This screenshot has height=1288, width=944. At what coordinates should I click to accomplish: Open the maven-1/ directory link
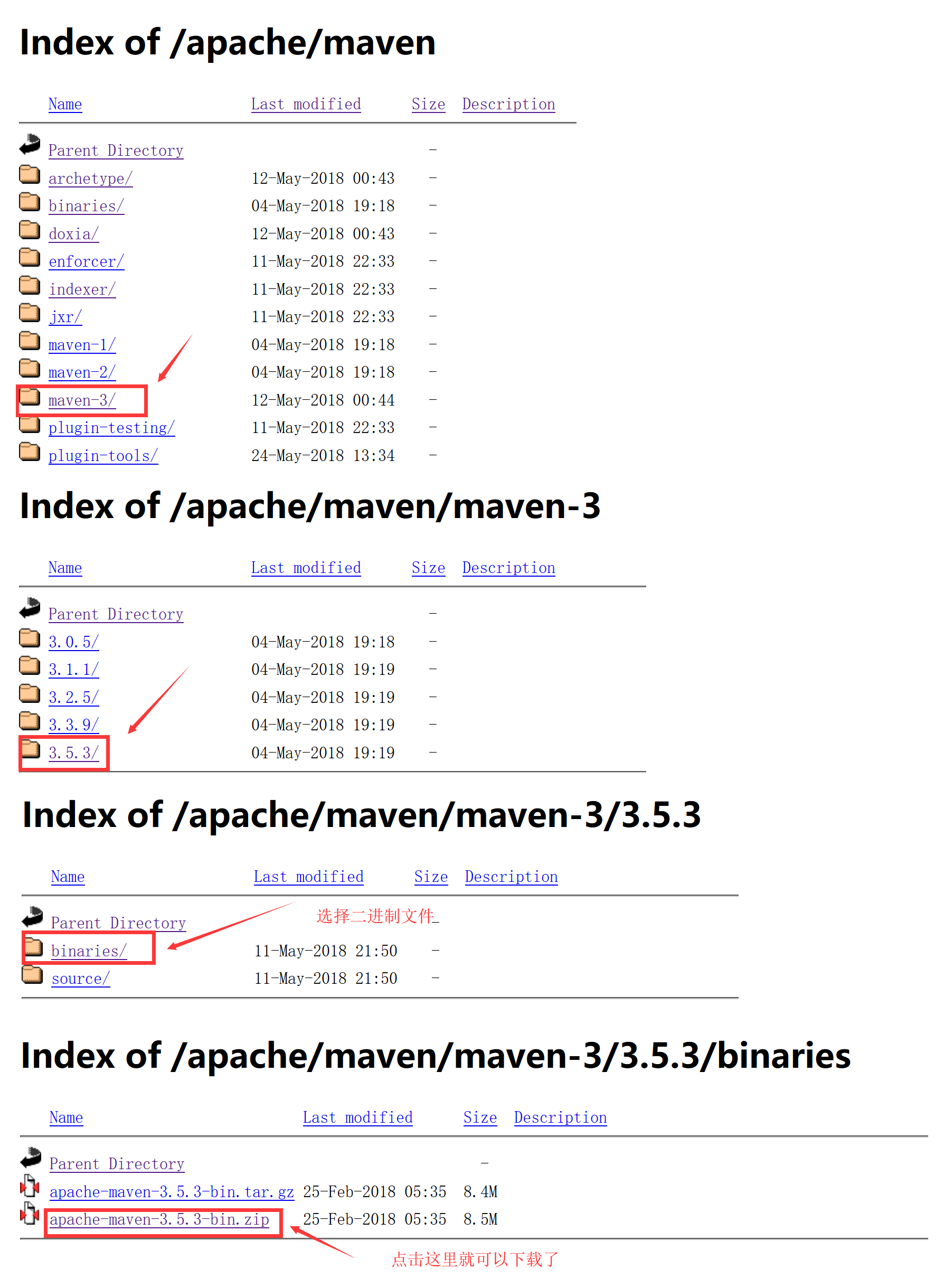tap(82, 345)
